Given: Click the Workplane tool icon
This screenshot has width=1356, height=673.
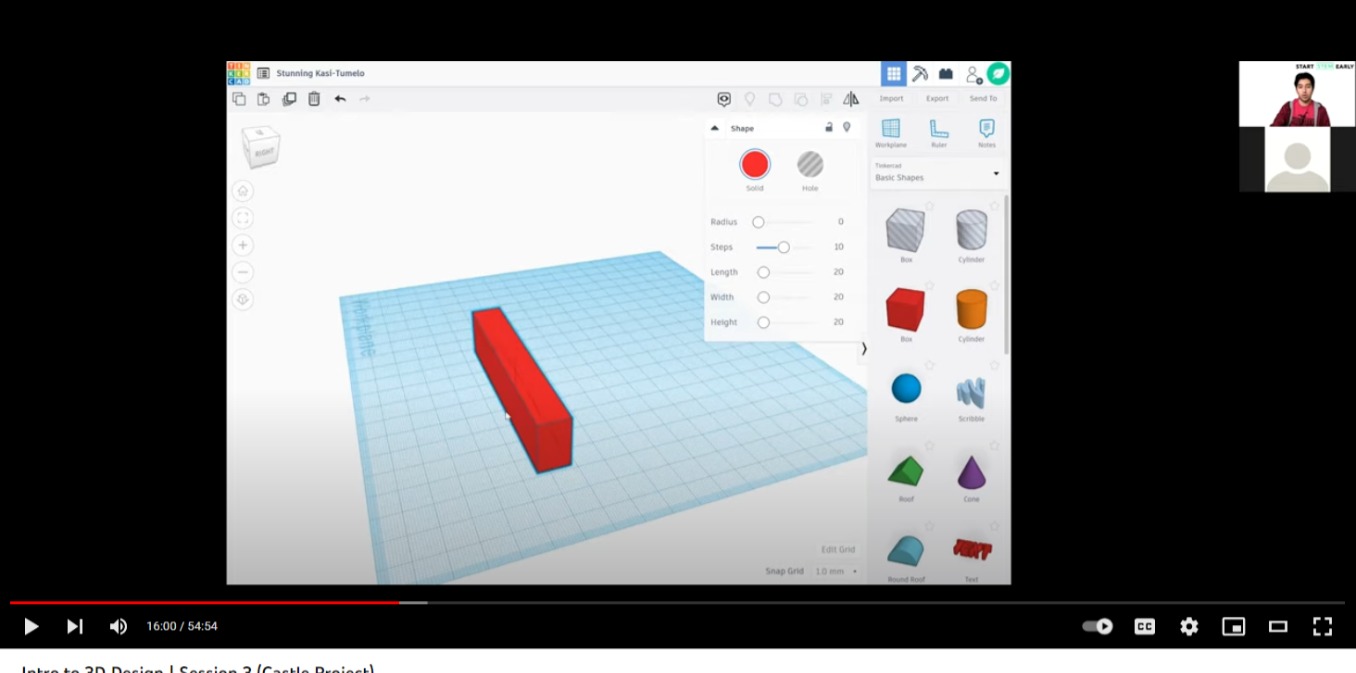Looking at the screenshot, I should 890,129.
